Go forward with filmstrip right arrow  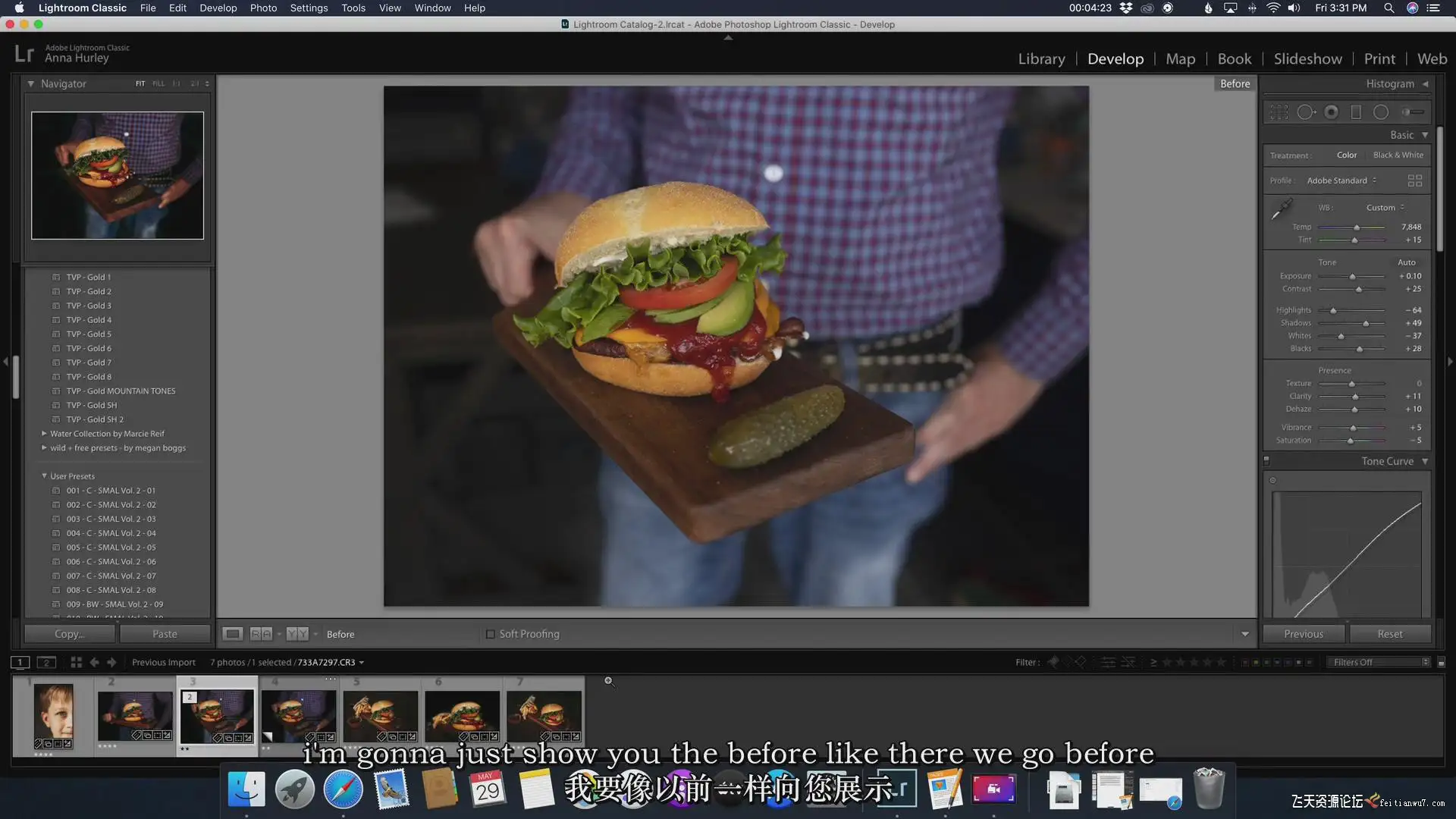point(111,662)
